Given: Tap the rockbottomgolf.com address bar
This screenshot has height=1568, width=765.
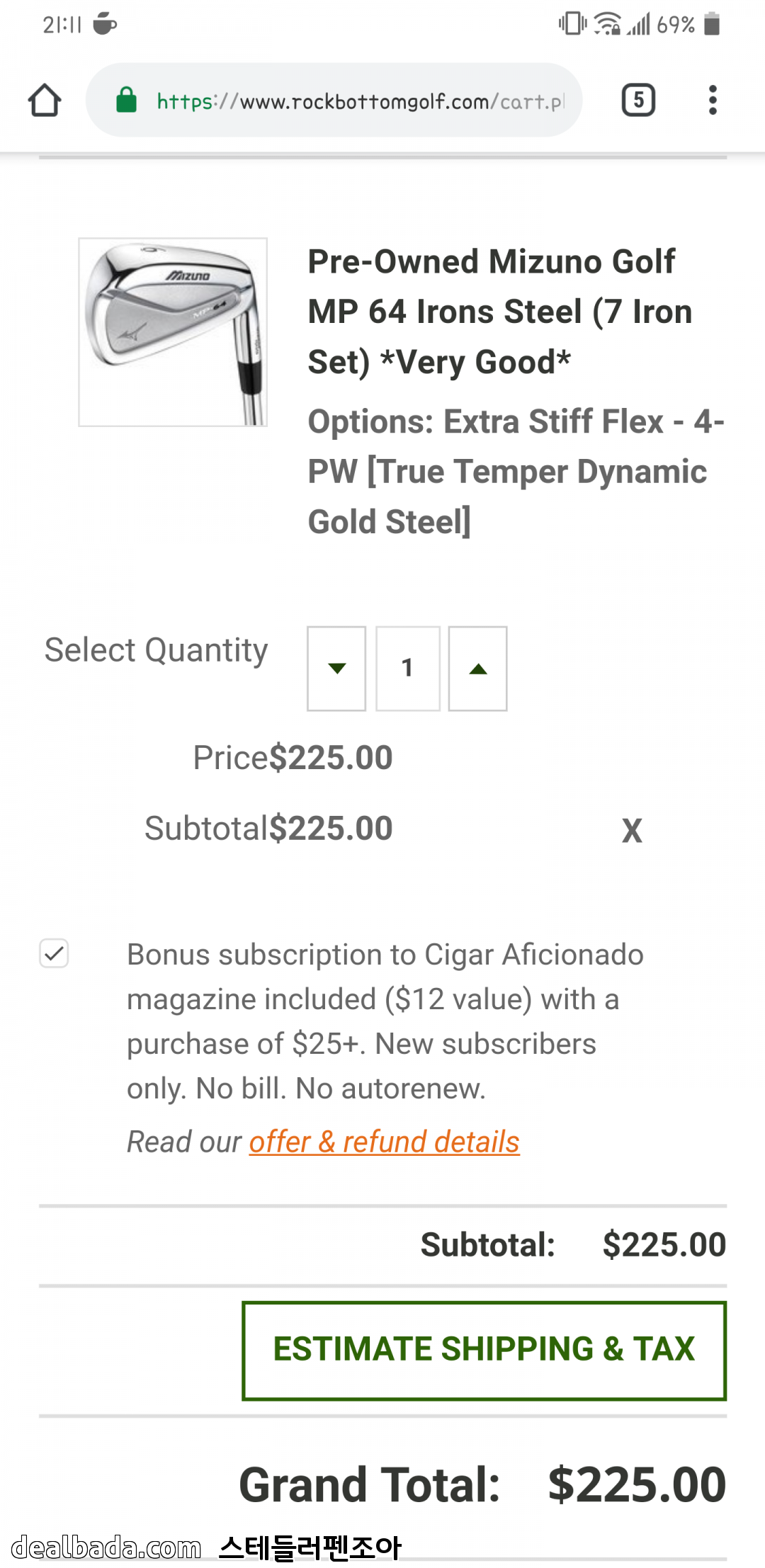Looking at the screenshot, I should pyautogui.click(x=361, y=101).
